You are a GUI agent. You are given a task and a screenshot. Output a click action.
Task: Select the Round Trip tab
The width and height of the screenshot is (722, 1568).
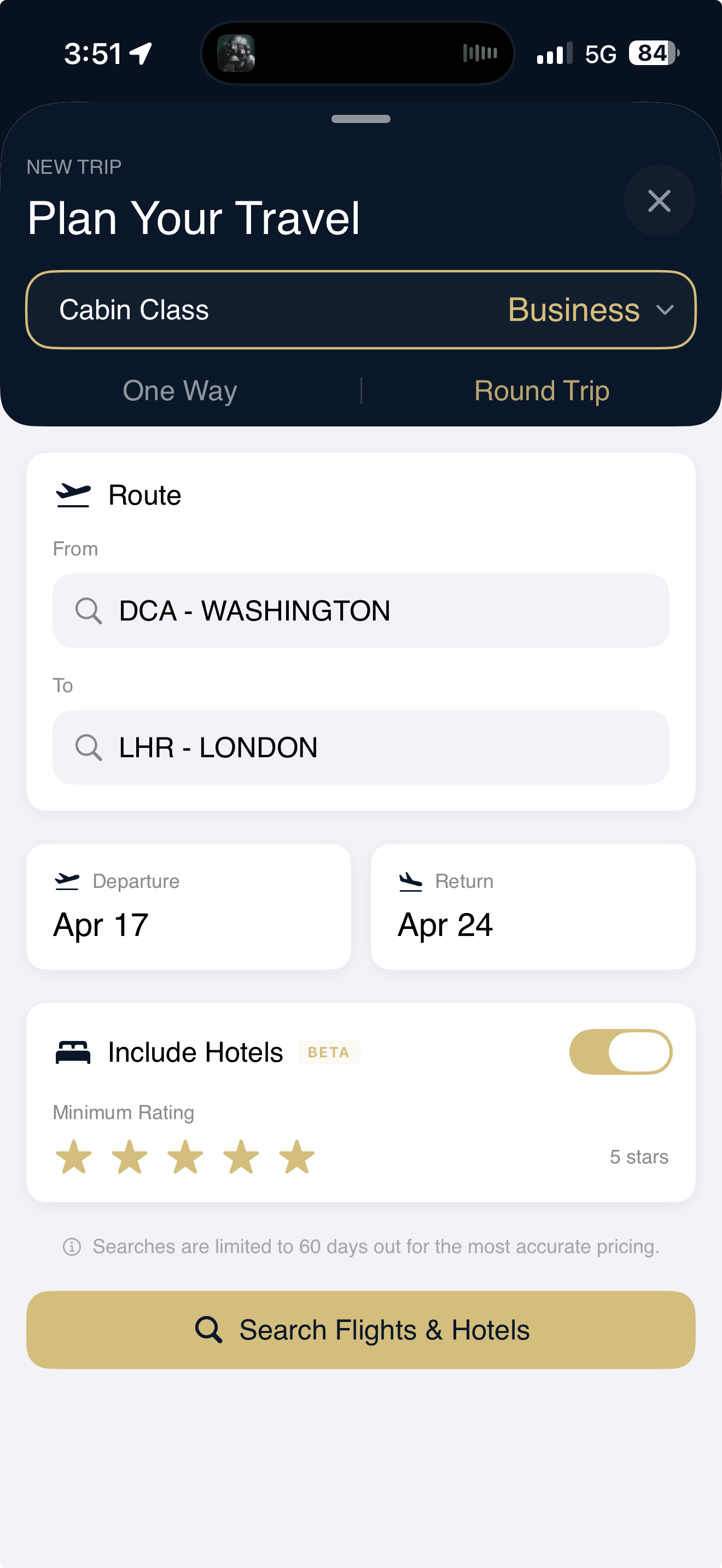pyautogui.click(x=541, y=391)
